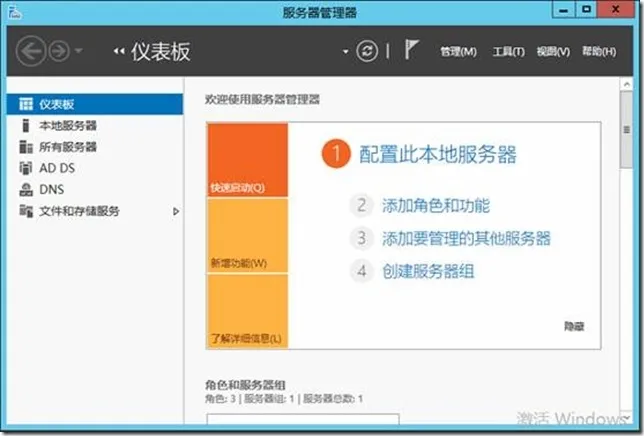Open the dropdown arrow beside refresh
644x436 pixels.
click(345, 52)
